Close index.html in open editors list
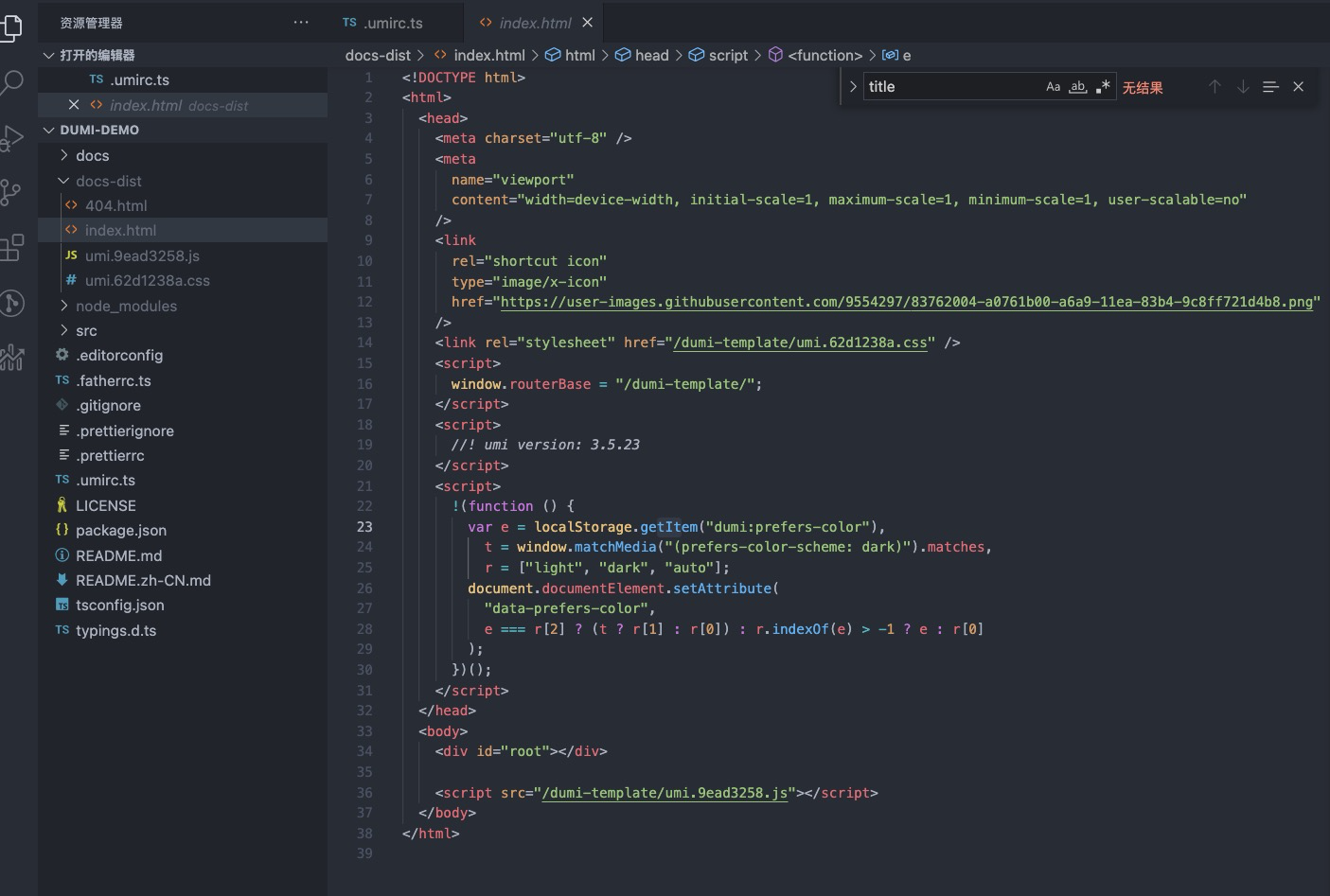The height and width of the screenshot is (896, 1330). [x=74, y=105]
